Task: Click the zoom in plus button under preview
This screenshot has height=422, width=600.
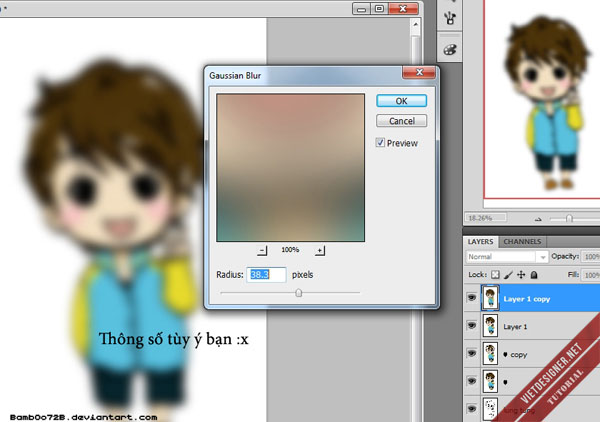Action: (x=320, y=251)
